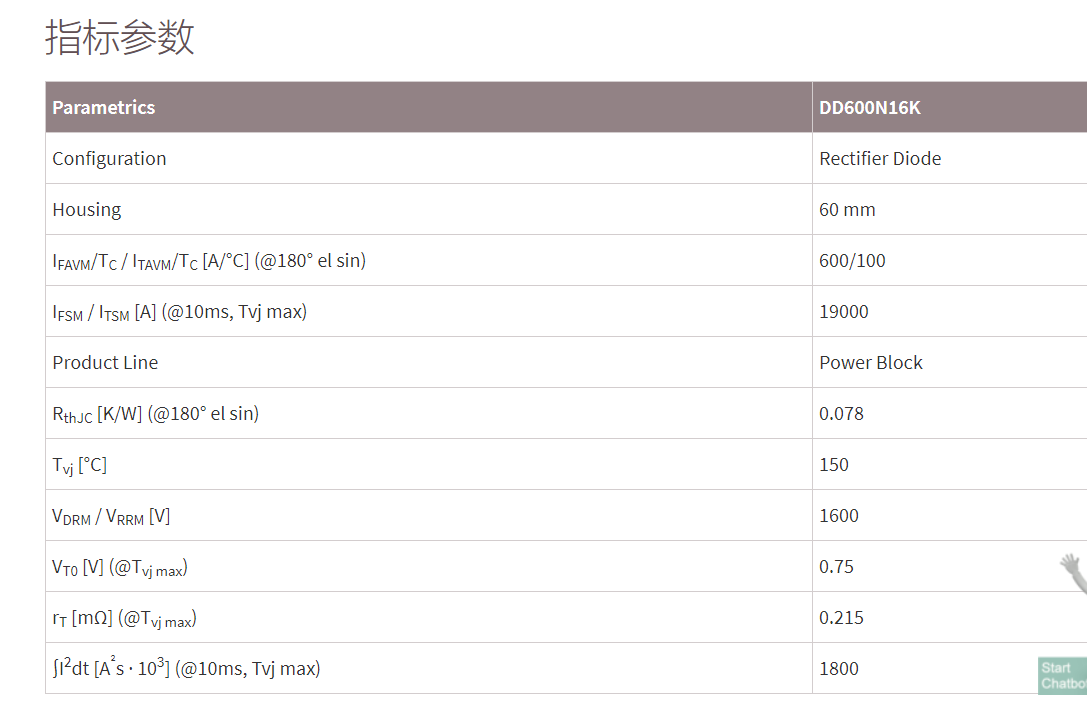Select the VDRM / VRRM voltage row
The width and height of the screenshot is (1087, 703).
566,515
